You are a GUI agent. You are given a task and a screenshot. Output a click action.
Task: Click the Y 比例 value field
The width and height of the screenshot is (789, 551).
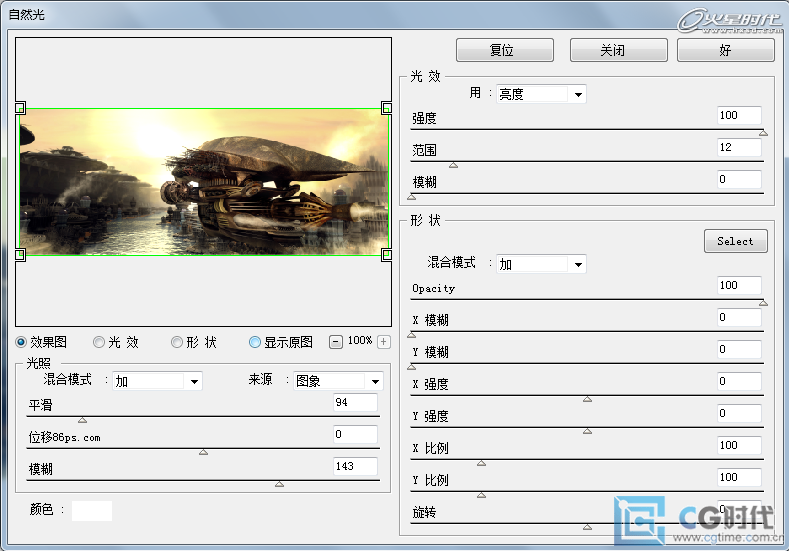(x=739, y=478)
